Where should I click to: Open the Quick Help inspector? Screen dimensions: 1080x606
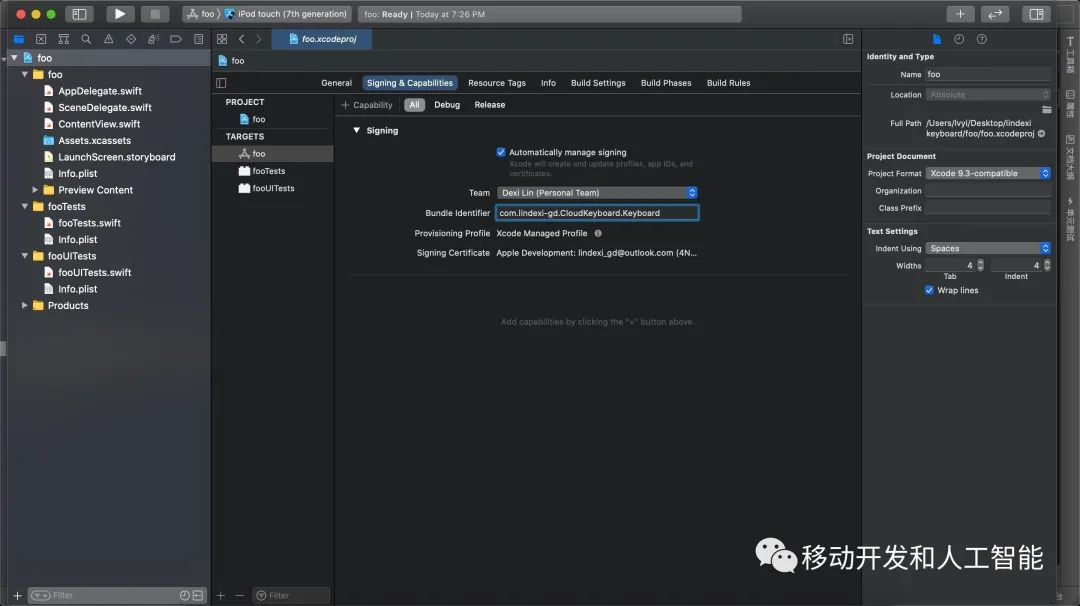tap(982, 39)
